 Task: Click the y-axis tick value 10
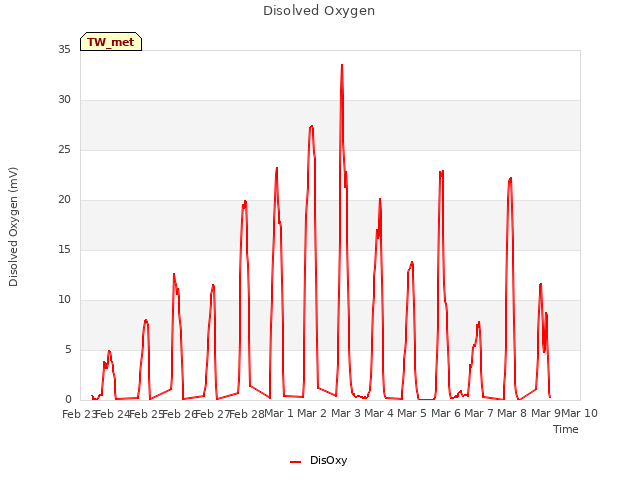[x=64, y=300]
